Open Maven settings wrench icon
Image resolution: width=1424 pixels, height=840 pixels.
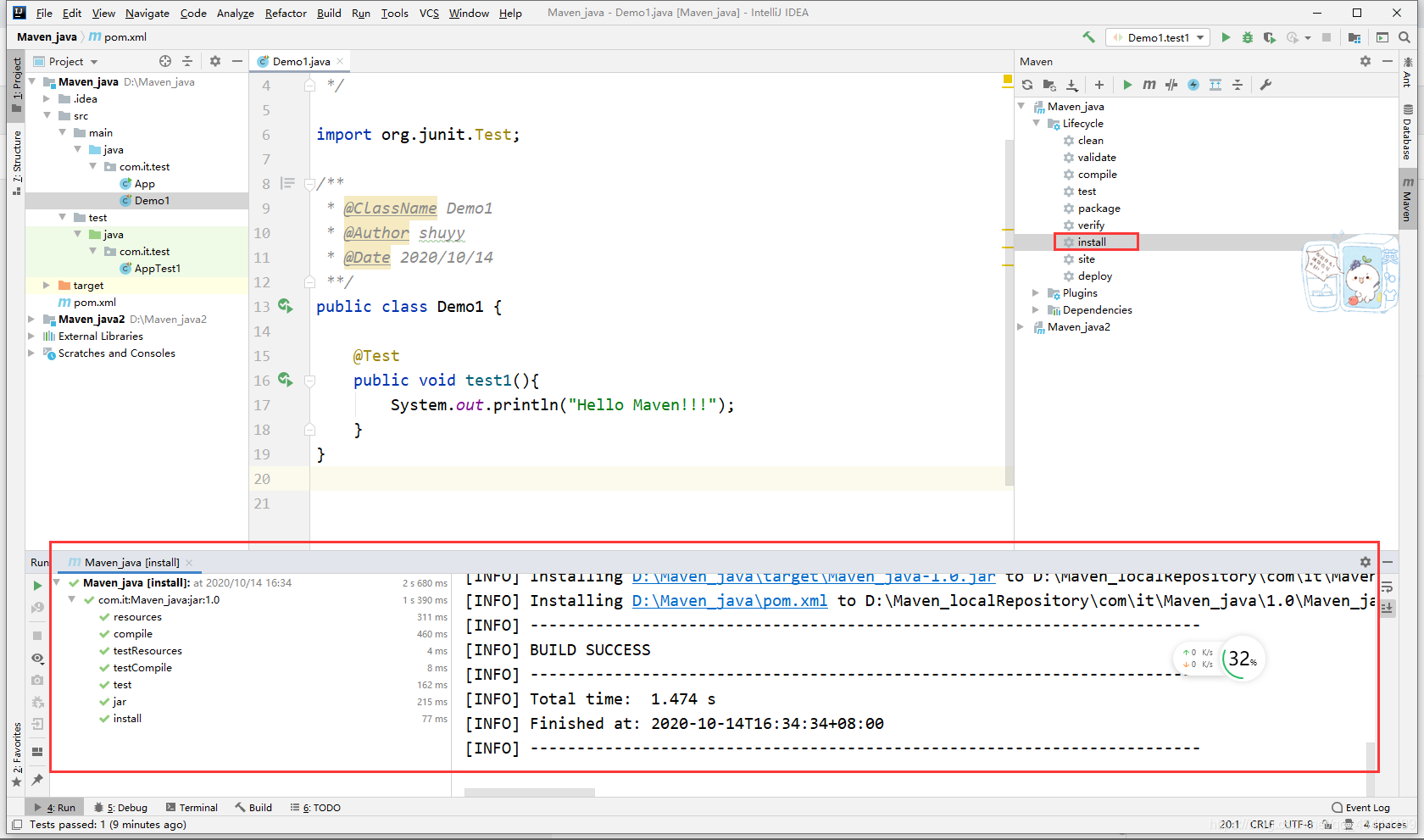coord(1265,85)
